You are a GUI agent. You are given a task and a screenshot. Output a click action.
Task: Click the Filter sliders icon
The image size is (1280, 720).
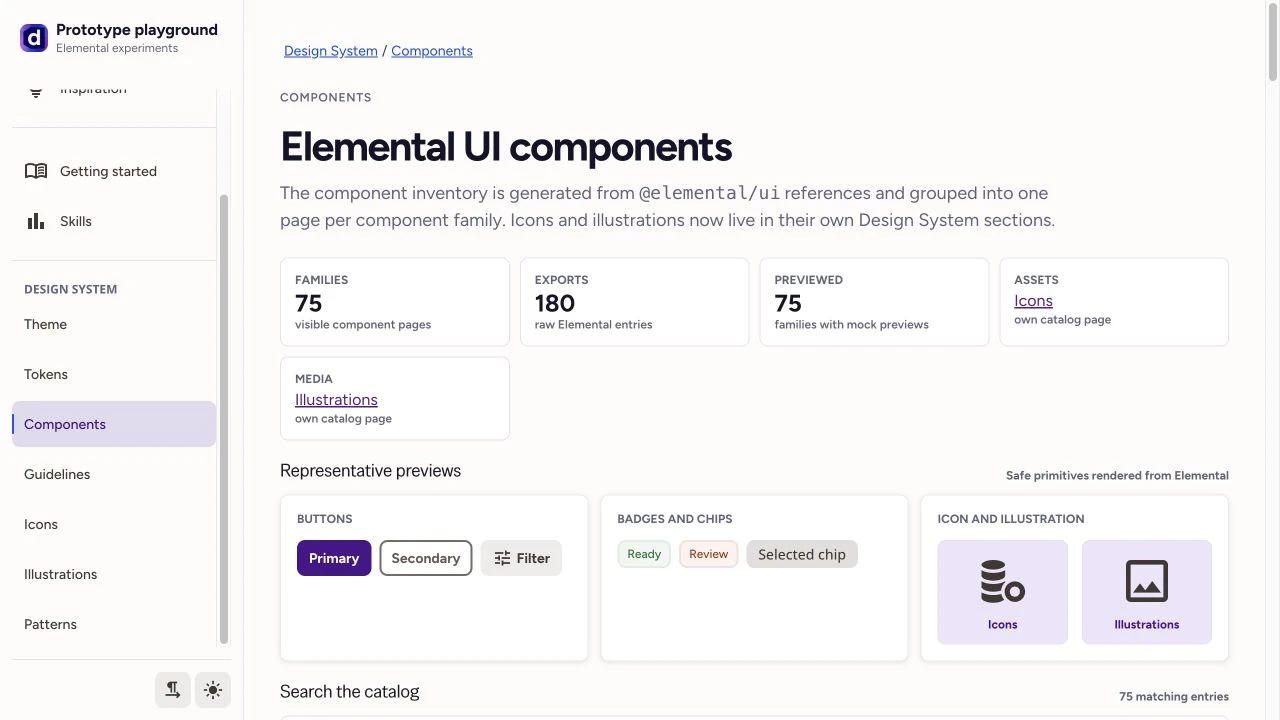point(503,558)
